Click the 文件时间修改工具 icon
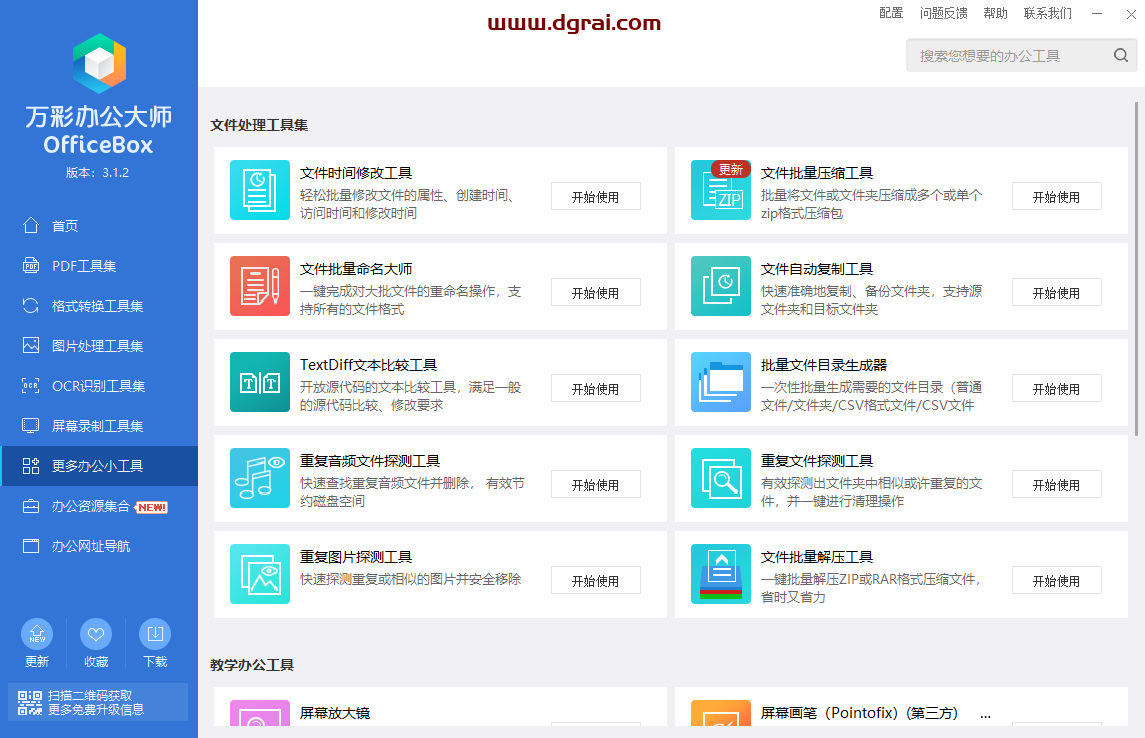 coord(260,190)
